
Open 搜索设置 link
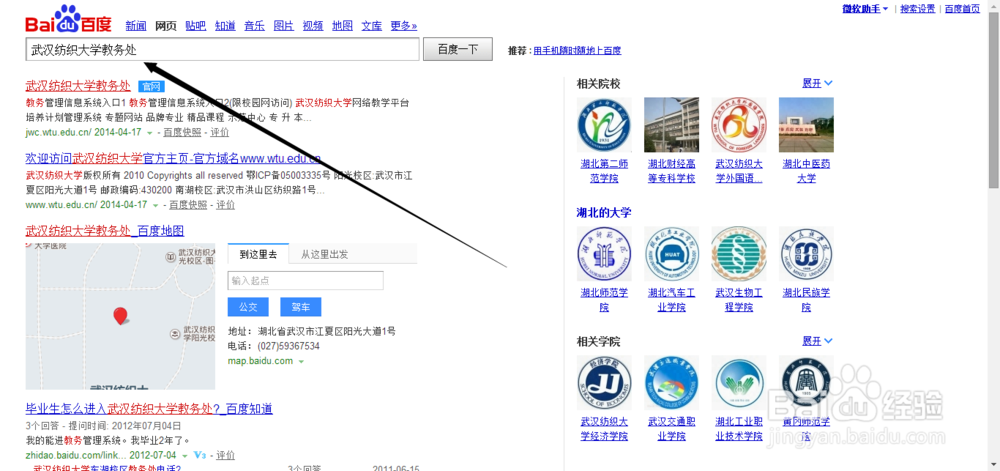pos(918,9)
